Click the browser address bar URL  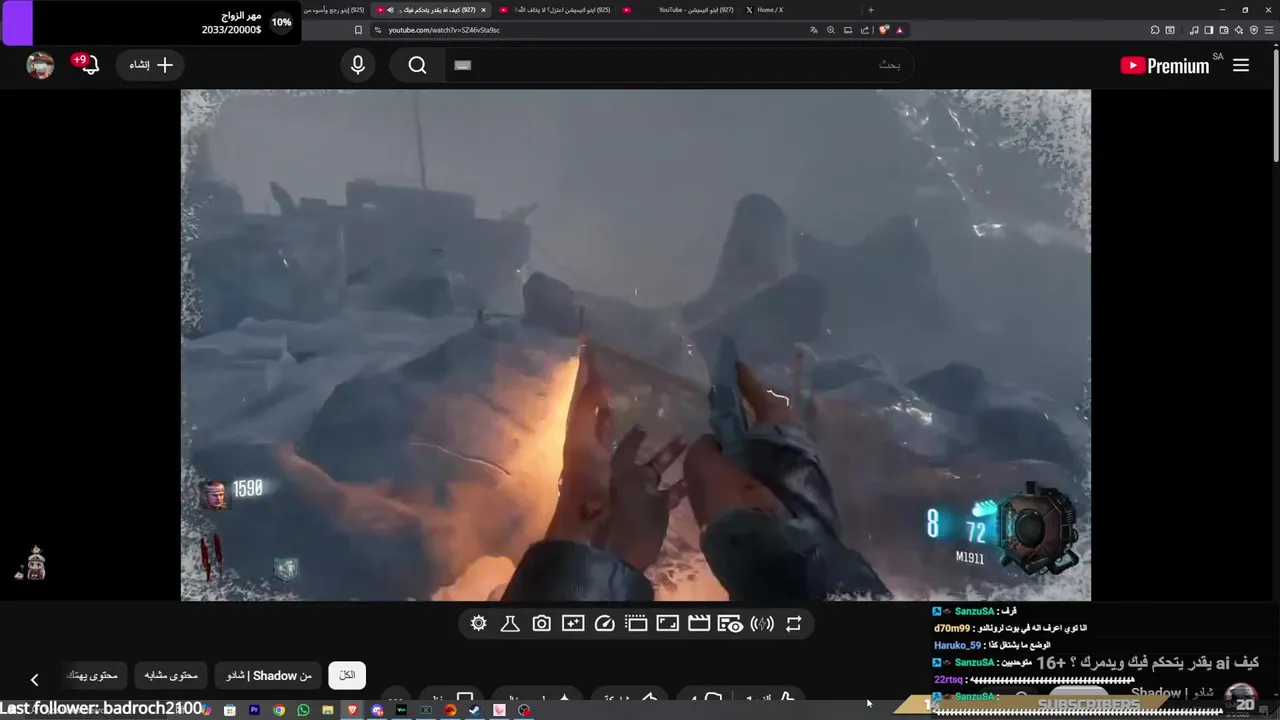click(x=444, y=30)
